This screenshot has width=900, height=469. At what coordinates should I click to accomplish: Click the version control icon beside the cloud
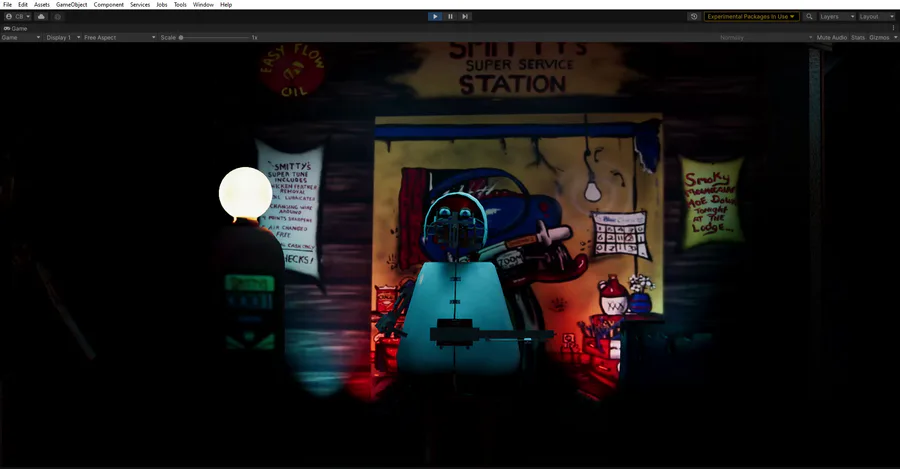pos(57,17)
